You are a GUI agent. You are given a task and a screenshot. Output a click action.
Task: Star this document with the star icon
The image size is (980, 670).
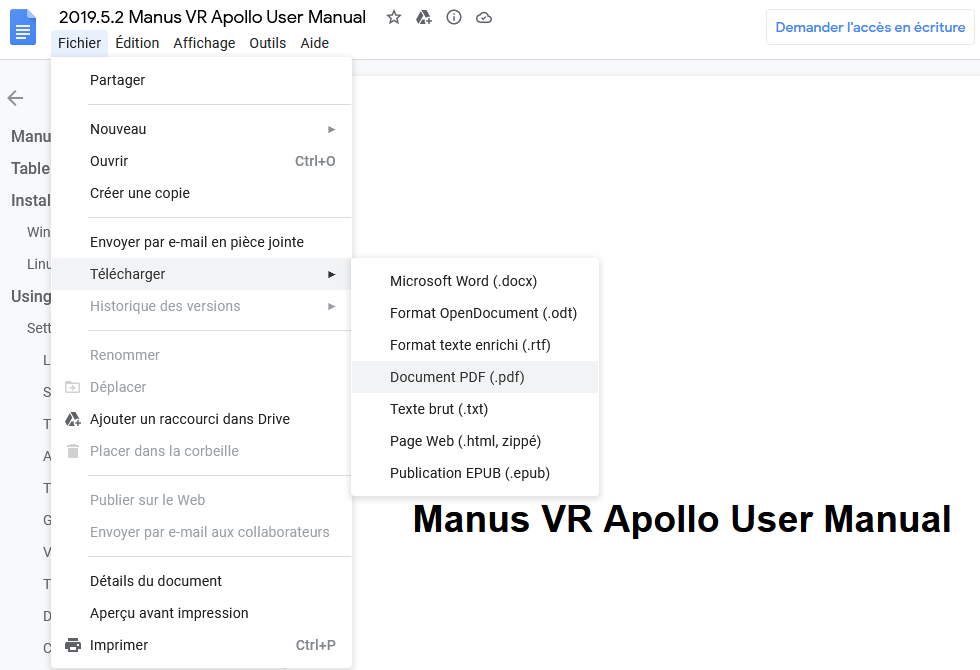tap(394, 17)
